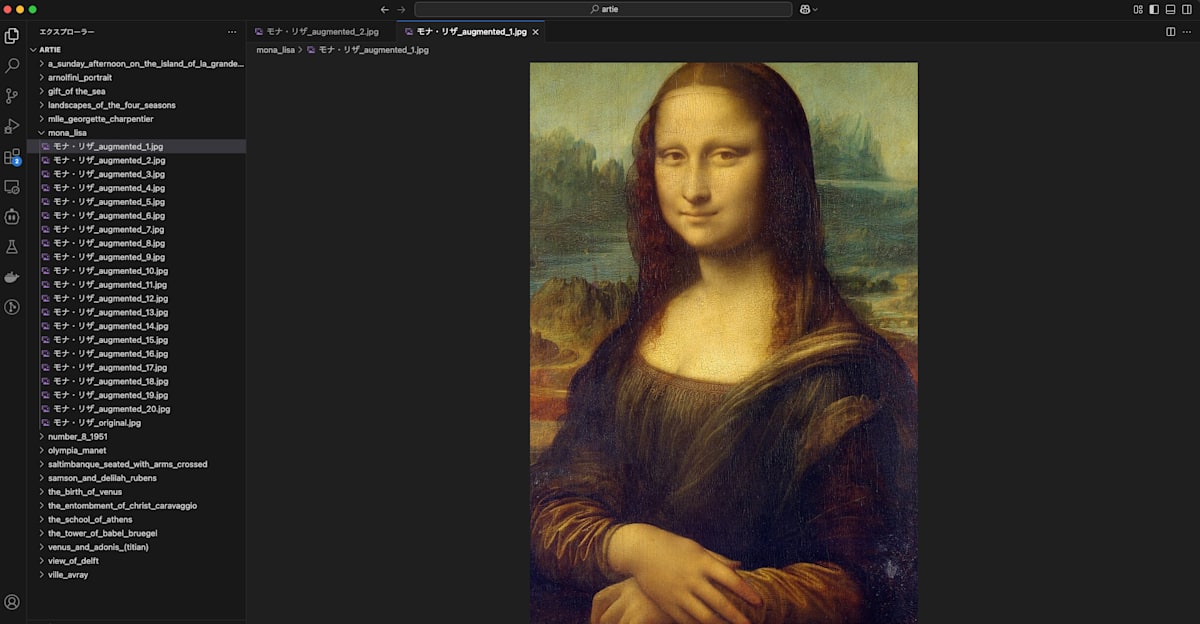The height and width of the screenshot is (624, 1200).
Task: Expand the ville_avray folder
Action: 136,575
